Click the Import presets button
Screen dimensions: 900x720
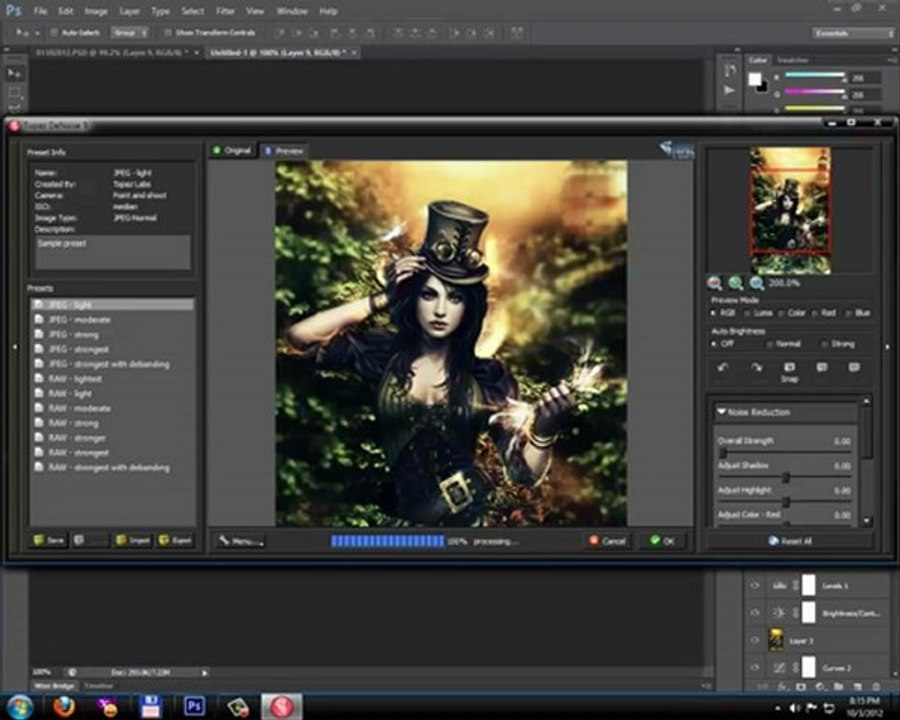(133, 540)
